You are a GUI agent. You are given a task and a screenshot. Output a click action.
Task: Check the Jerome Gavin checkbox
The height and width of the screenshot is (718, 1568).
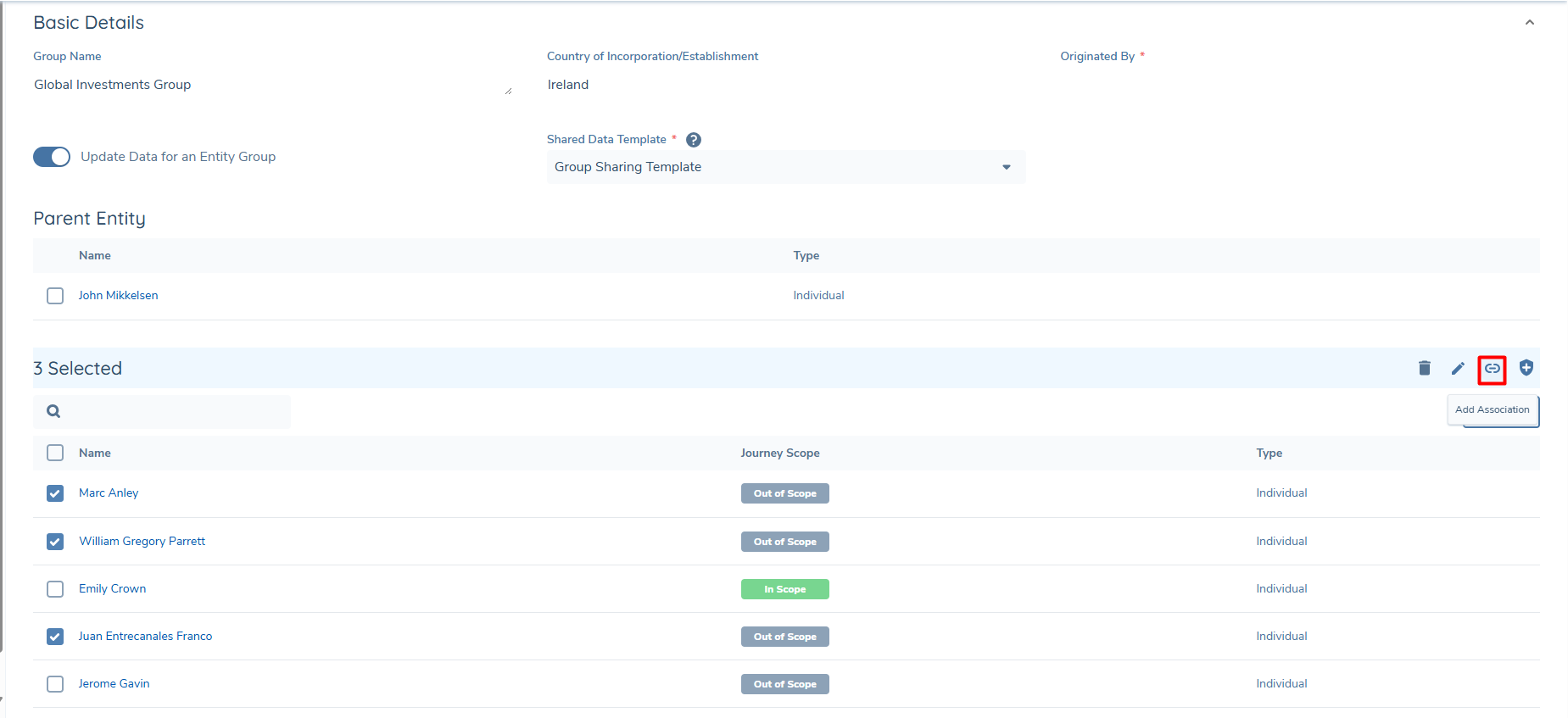tap(55, 684)
